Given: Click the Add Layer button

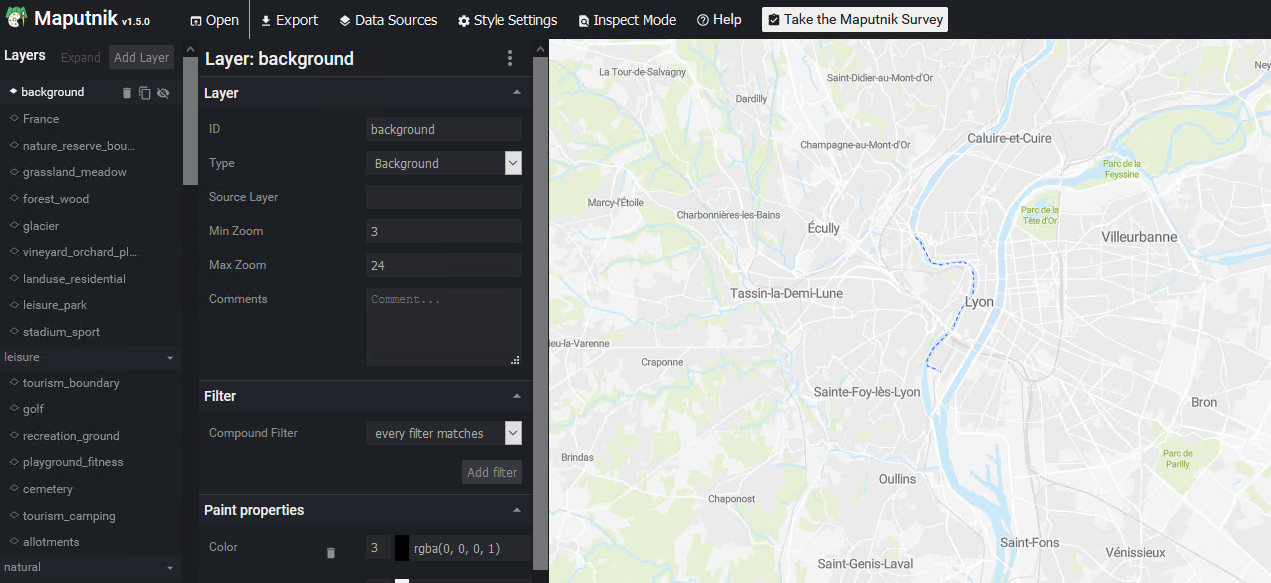Looking at the screenshot, I should 141,58.
